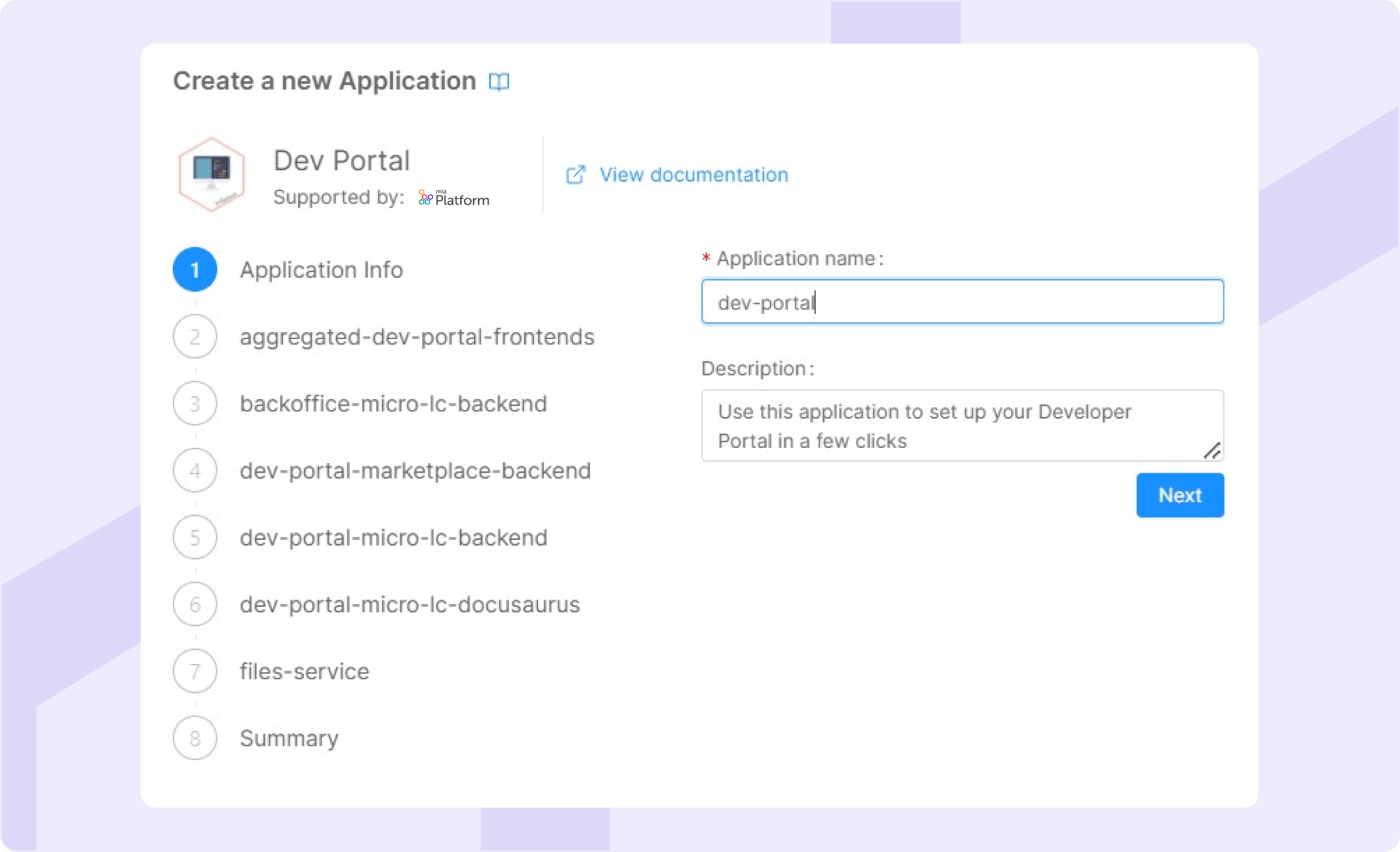
Task: Click step 8 circle icon
Action: pos(195,738)
